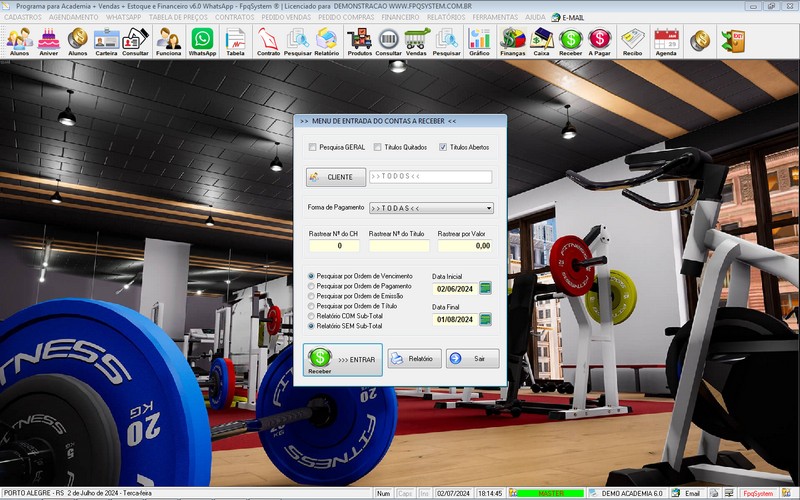Open the Gráfico chart icon

[480, 42]
